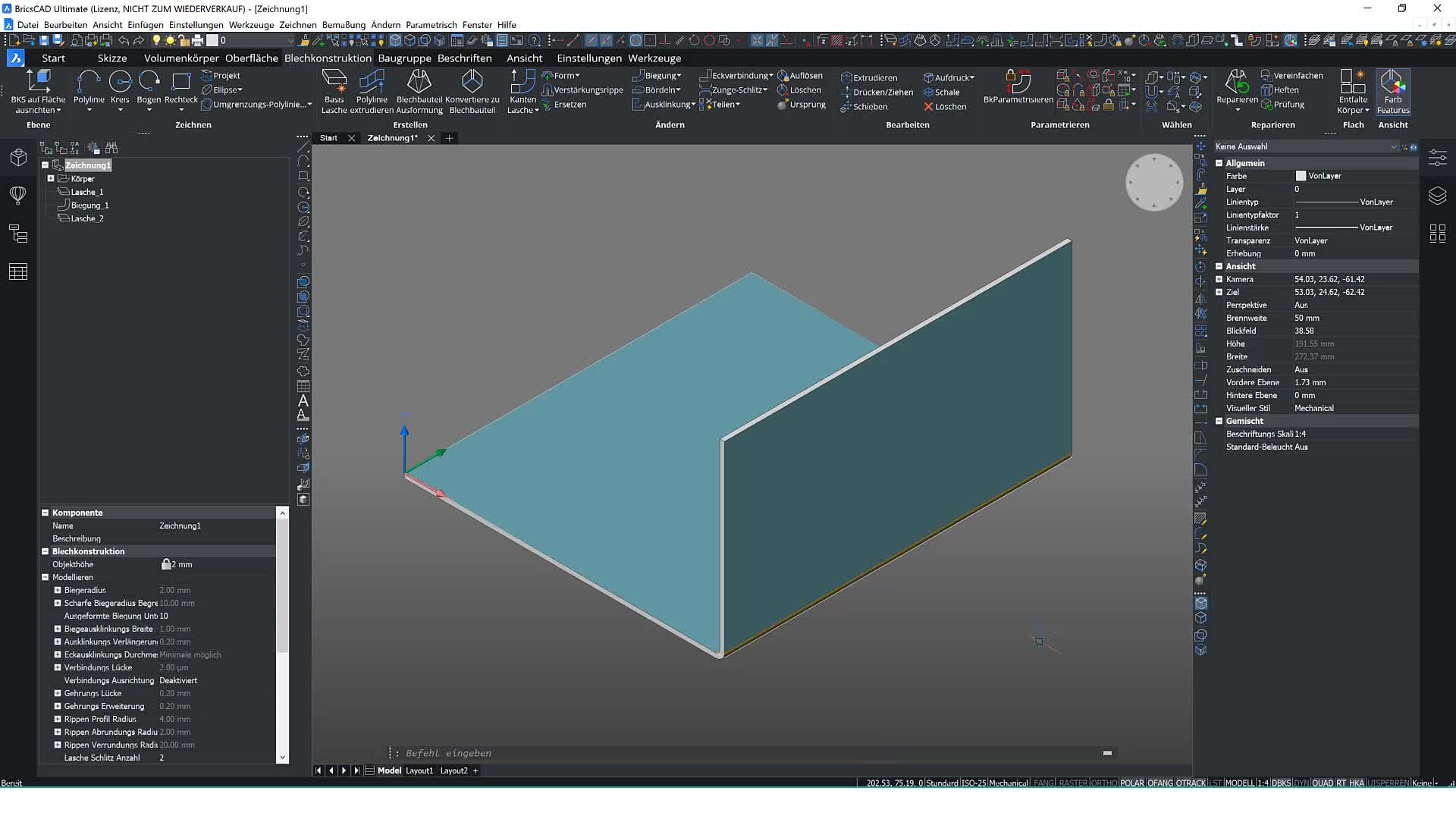Viewport: 1456px width, 819px height.
Task: Select the Rechteck tool
Action: (180, 89)
